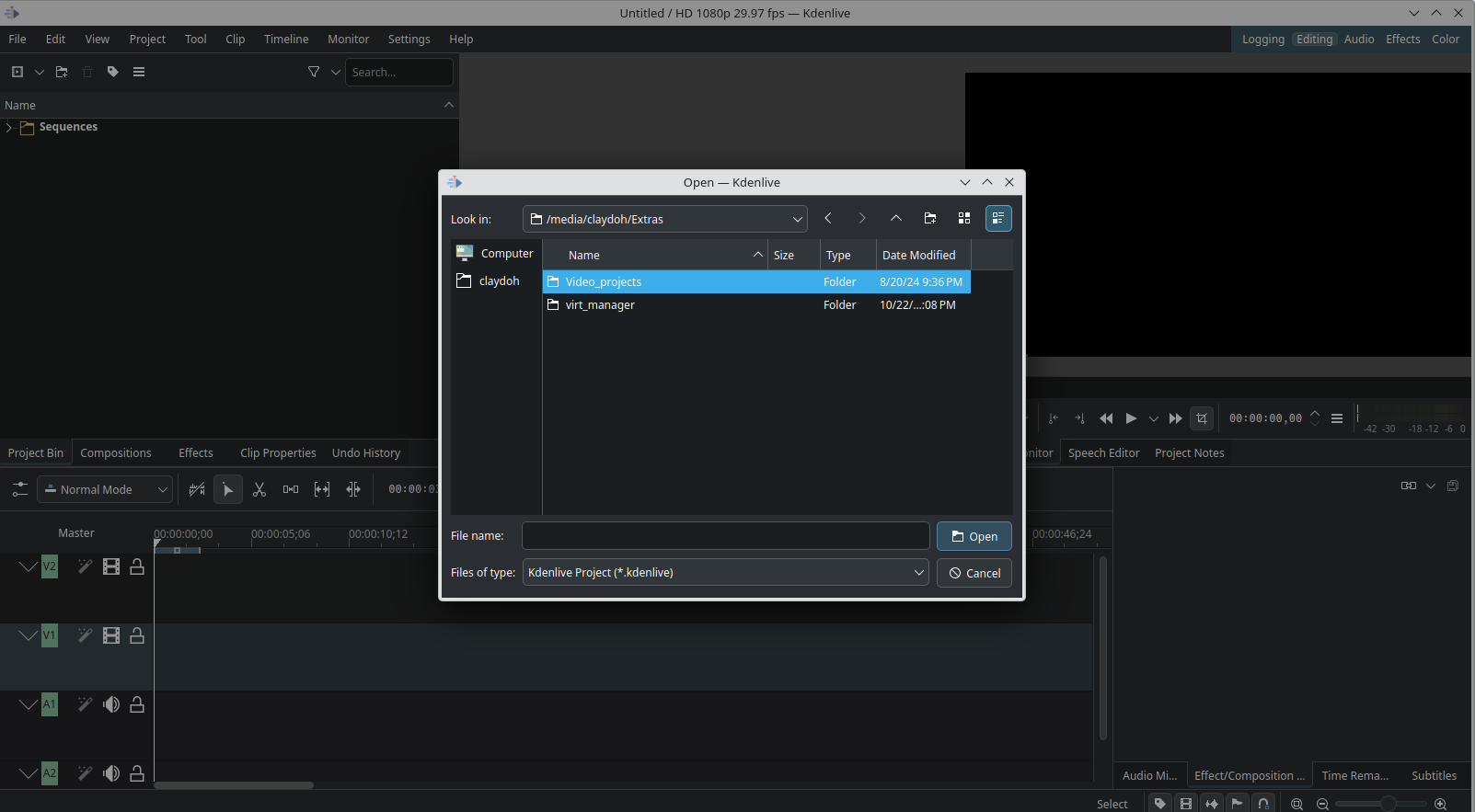The image size is (1475, 812).
Task: Open the monitor hamburger options menu
Action: (x=1337, y=418)
